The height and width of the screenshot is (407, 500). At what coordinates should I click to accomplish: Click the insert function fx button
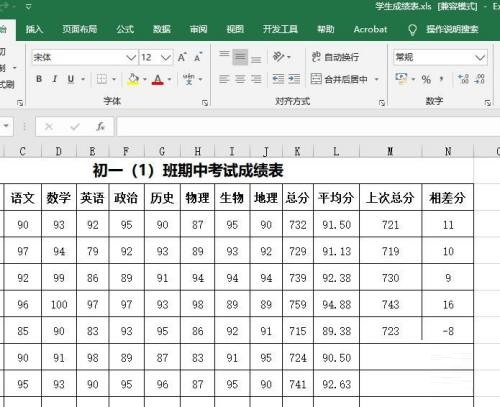pyautogui.click(x=100, y=126)
